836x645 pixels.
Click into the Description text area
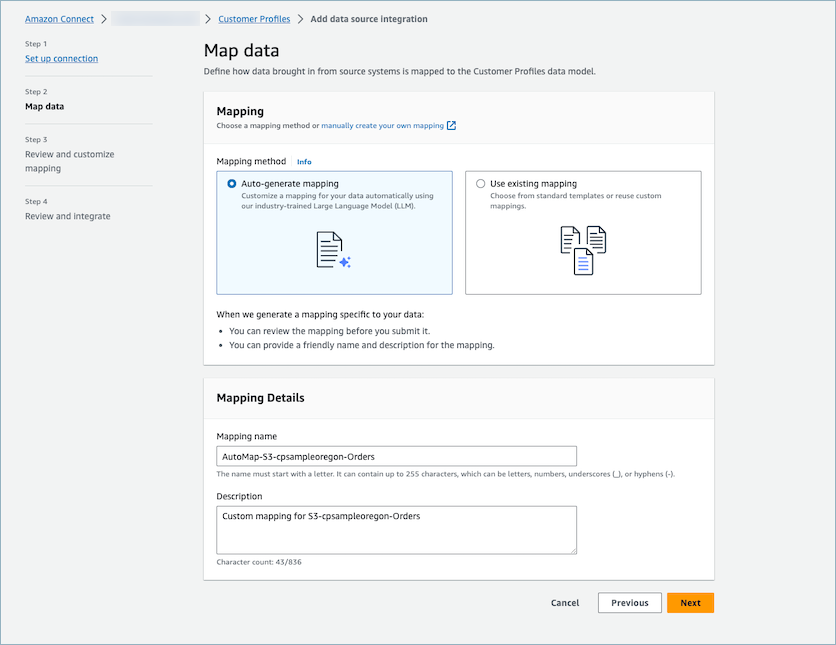pos(397,528)
